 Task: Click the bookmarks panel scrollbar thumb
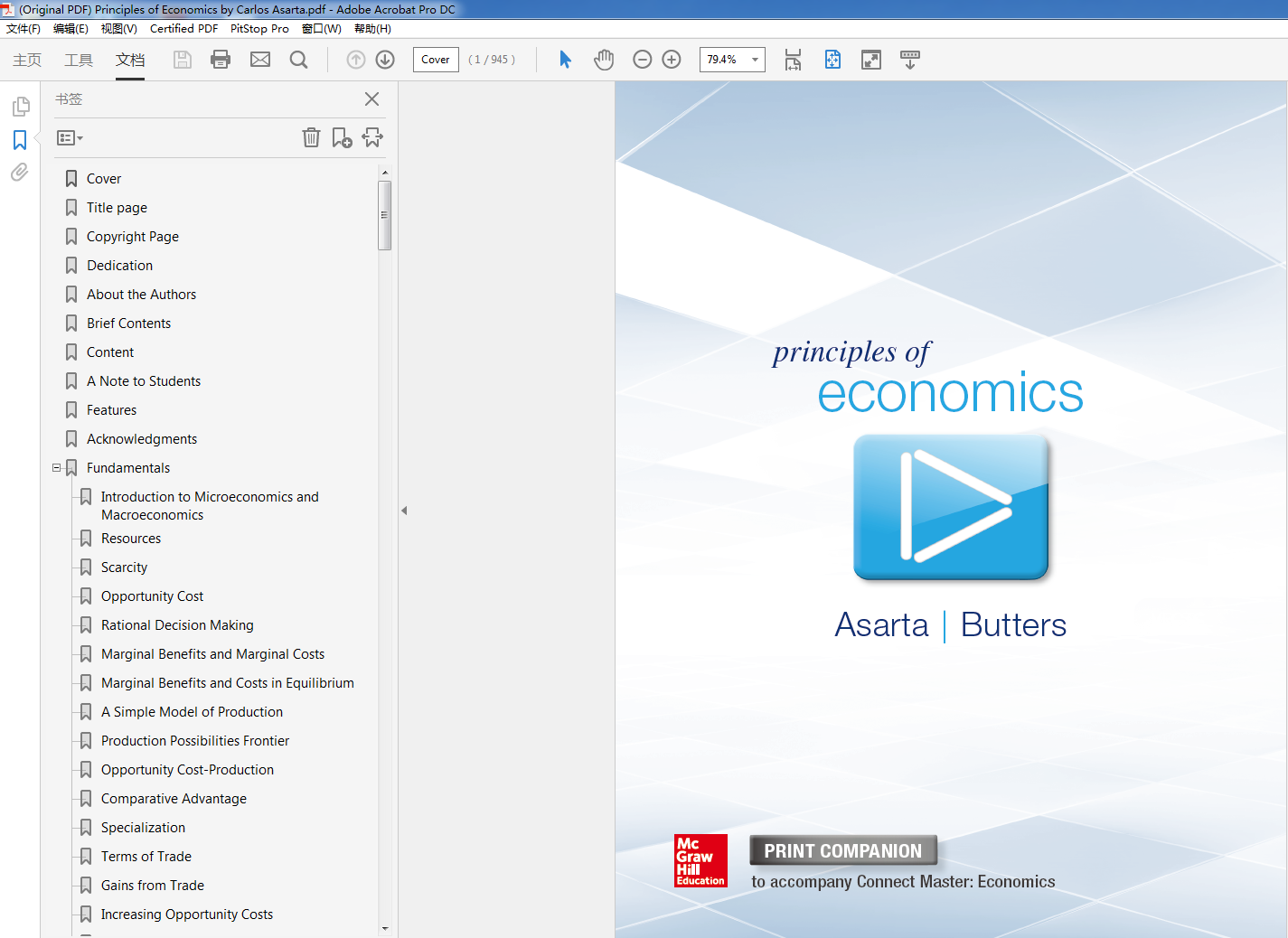coord(384,215)
